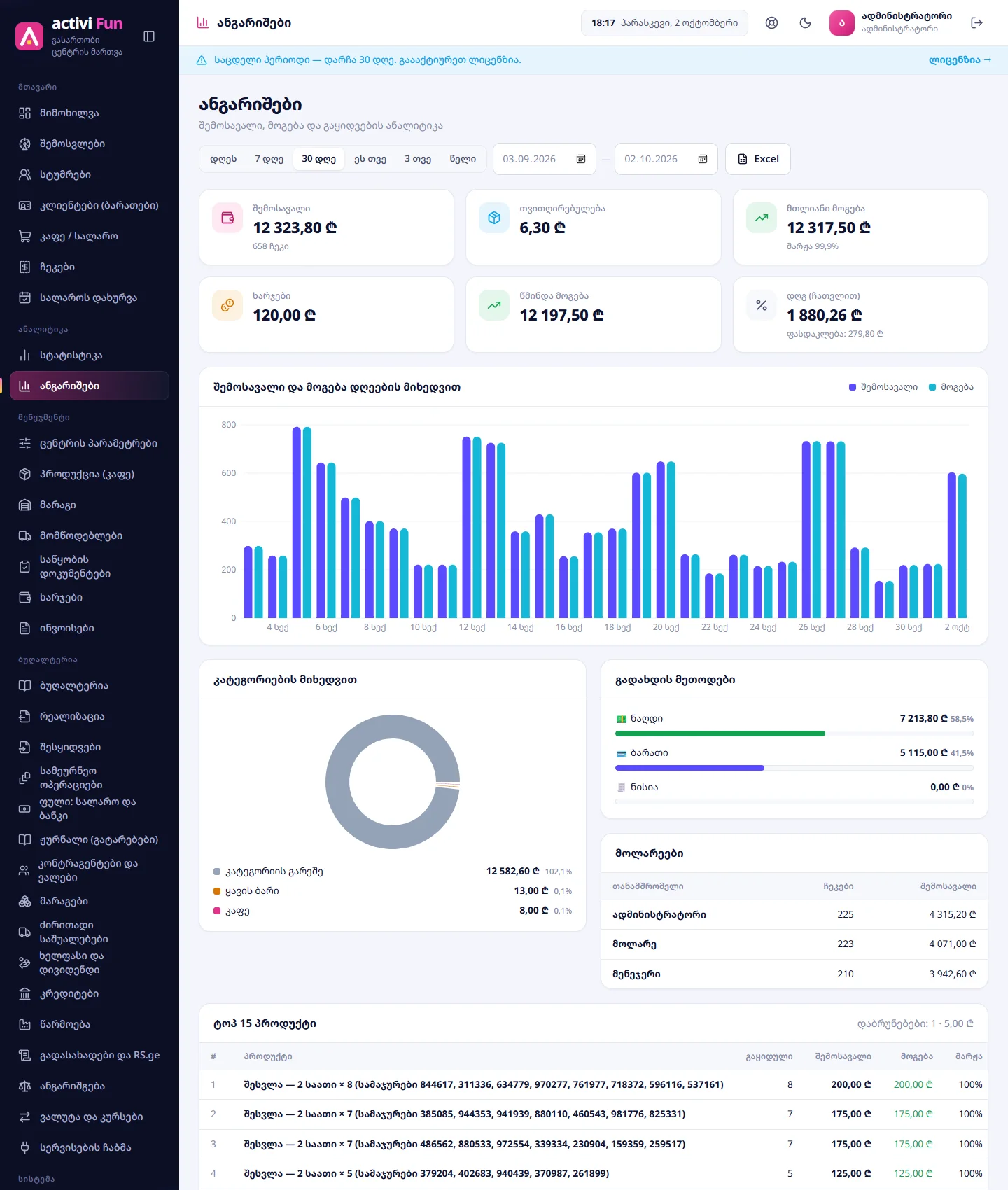The width and height of the screenshot is (1008, 1190).
Task: Open the მომწოდებლები truck icon
Action: [x=24, y=535]
